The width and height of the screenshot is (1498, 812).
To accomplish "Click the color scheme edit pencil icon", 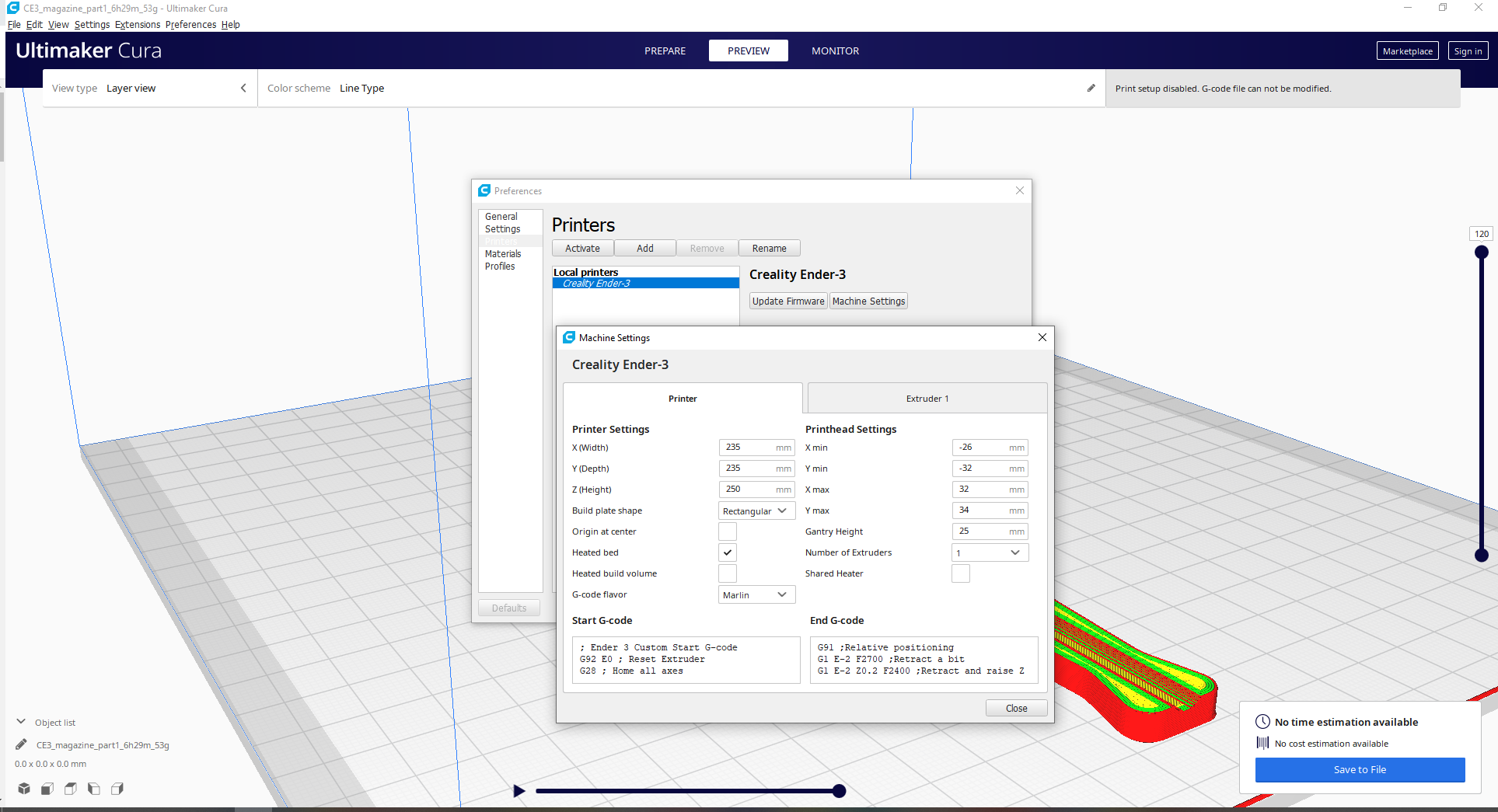I will coord(1091,88).
